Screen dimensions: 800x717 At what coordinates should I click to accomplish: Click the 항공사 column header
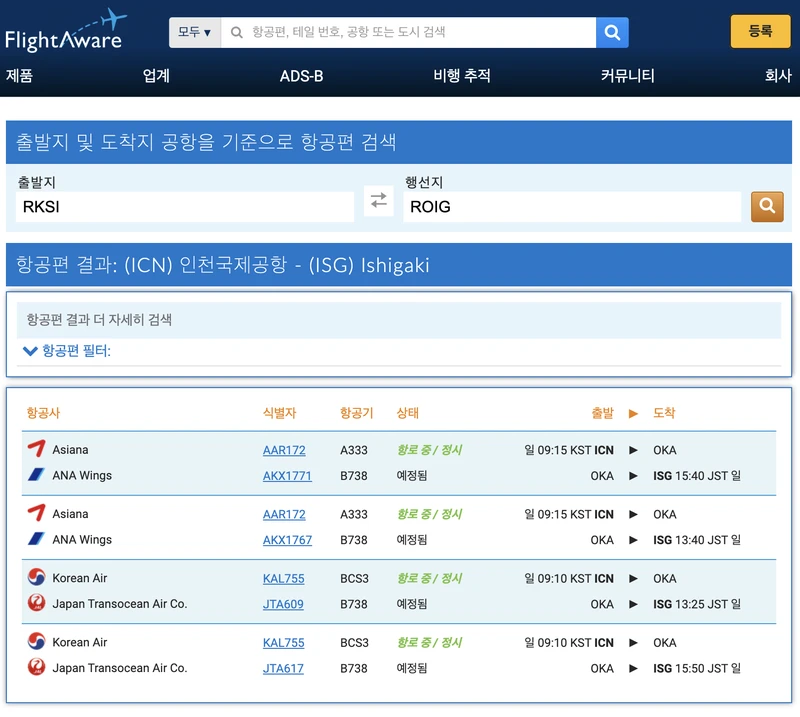click(x=43, y=413)
